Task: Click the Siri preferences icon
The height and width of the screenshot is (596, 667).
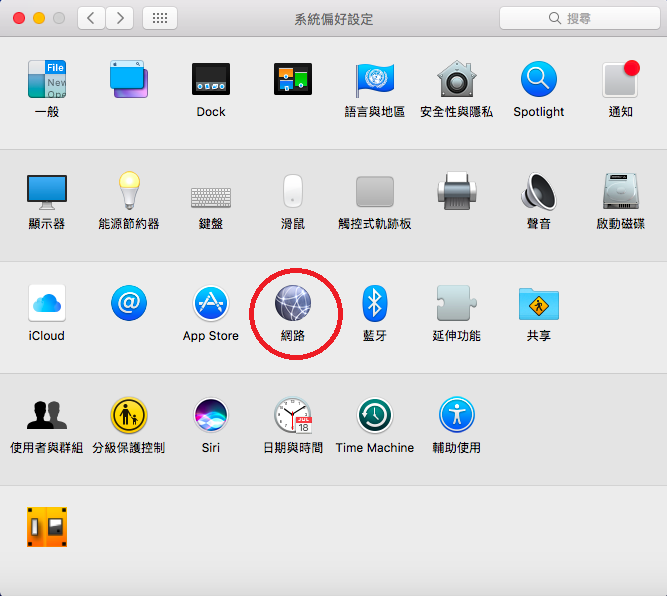Action: [211, 415]
